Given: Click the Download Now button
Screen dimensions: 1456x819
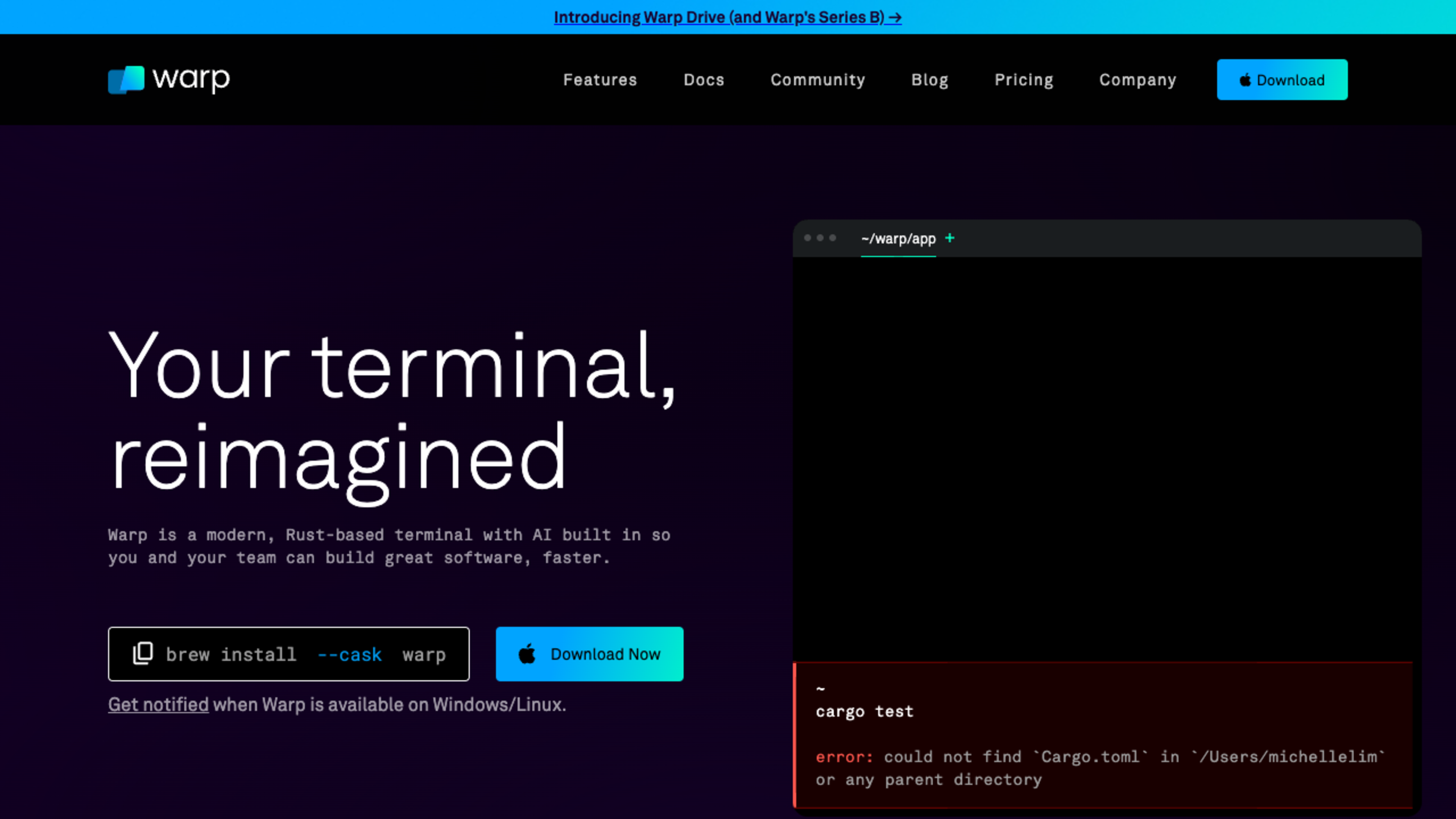Looking at the screenshot, I should 590,654.
